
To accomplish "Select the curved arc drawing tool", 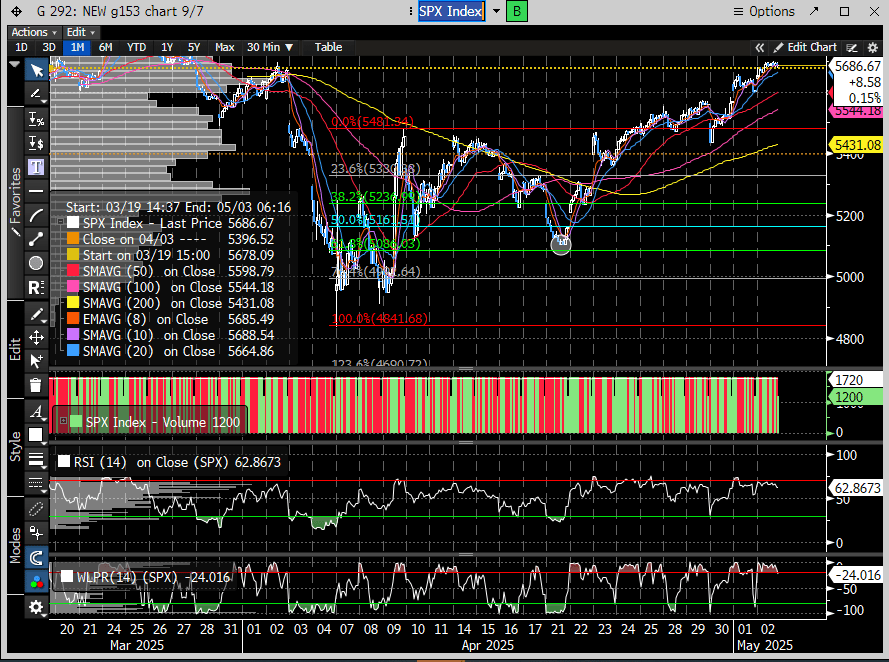I will [x=36, y=215].
